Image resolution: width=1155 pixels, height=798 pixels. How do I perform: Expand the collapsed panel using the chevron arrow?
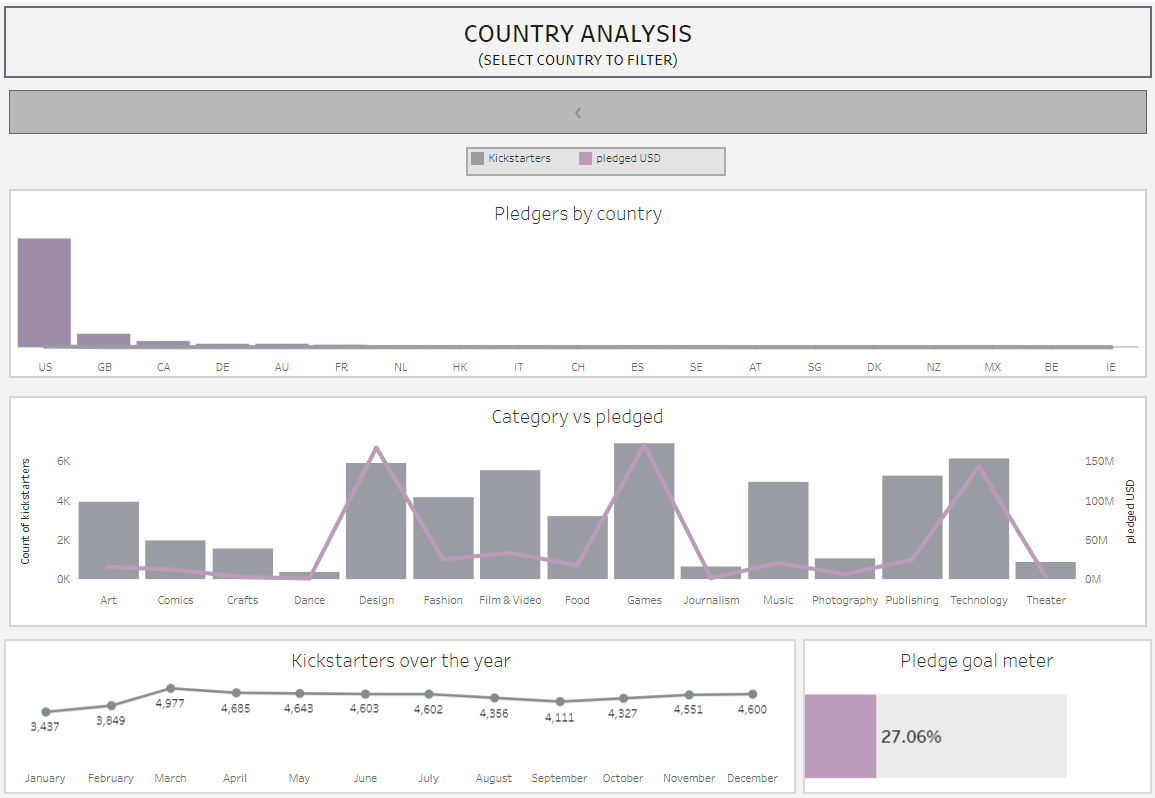[x=578, y=113]
